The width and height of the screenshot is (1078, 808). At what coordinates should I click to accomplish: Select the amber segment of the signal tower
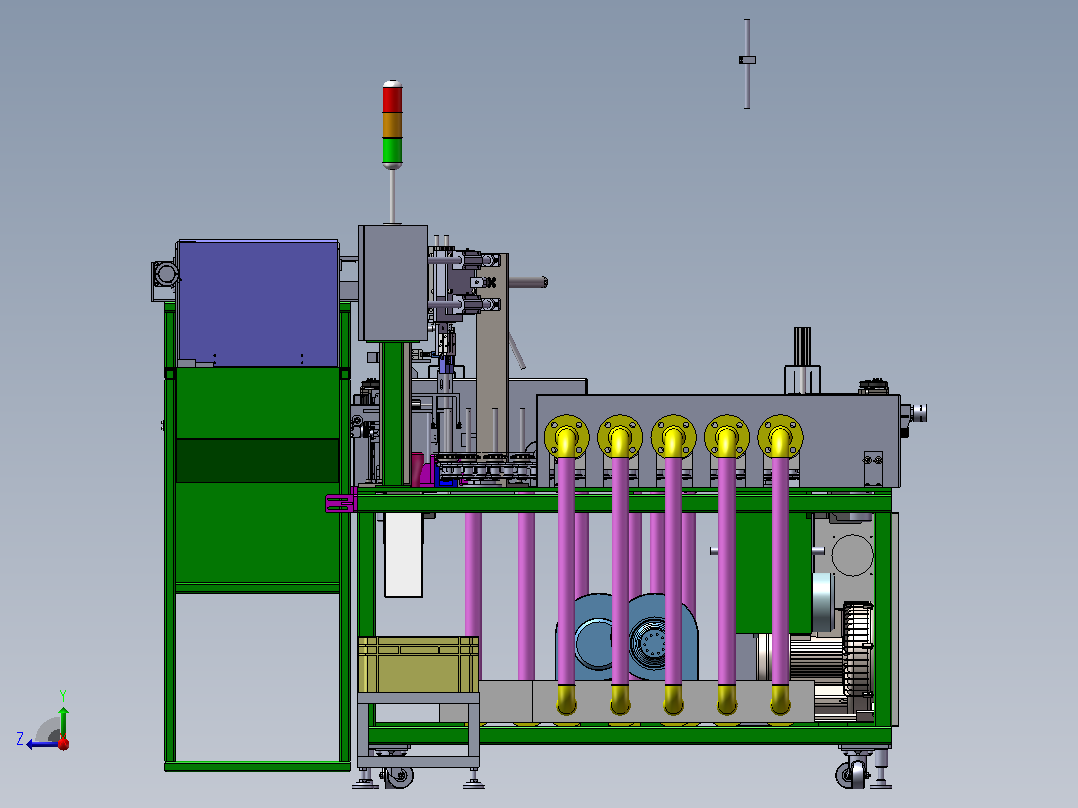coord(392,124)
